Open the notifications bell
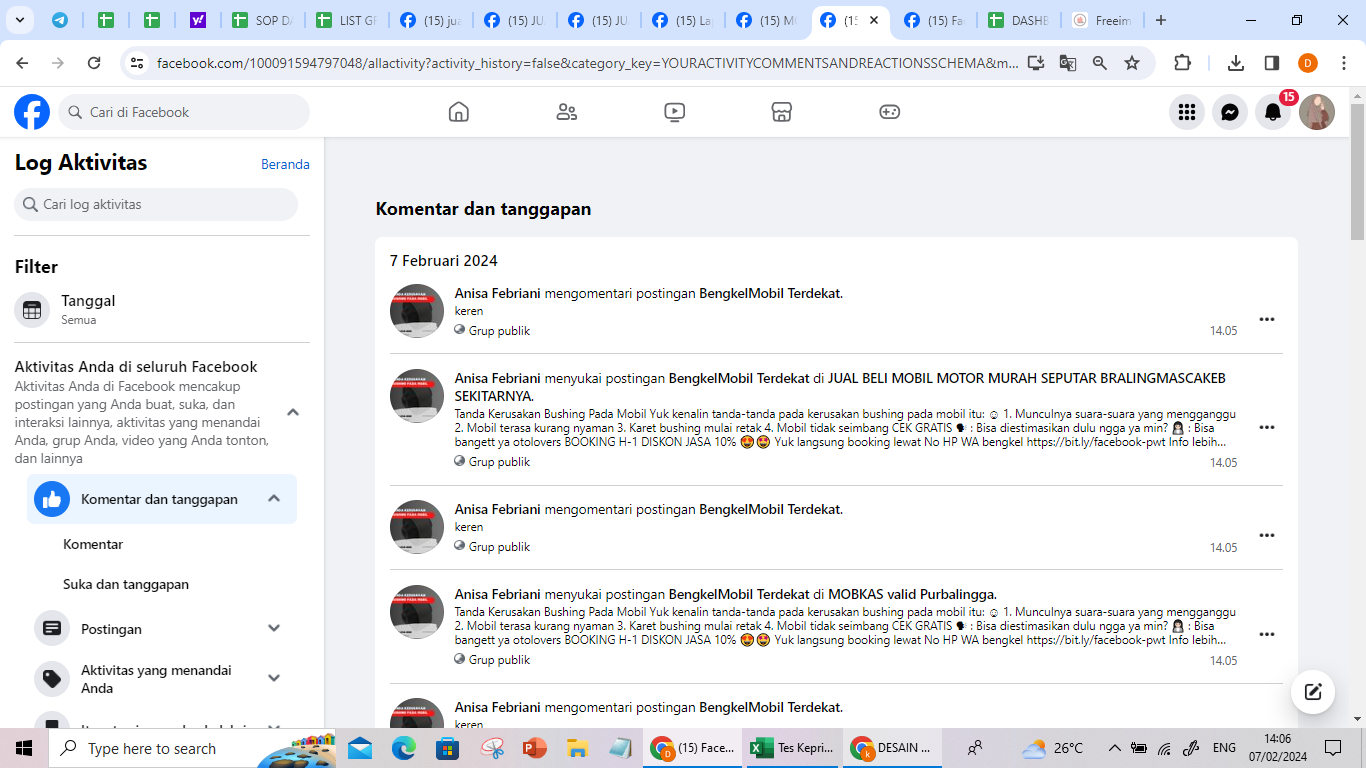The width and height of the screenshot is (1366, 768). [1273, 112]
